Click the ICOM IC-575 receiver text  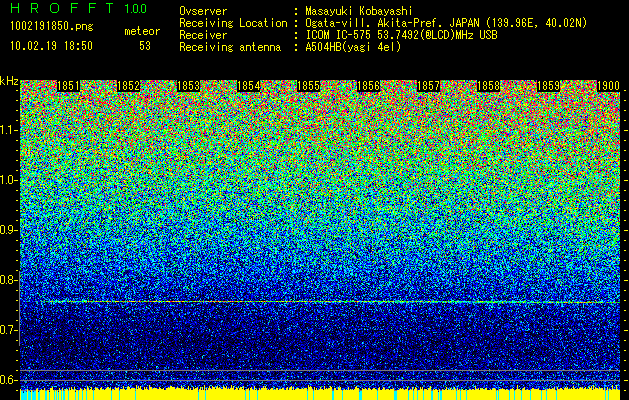click(401, 35)
